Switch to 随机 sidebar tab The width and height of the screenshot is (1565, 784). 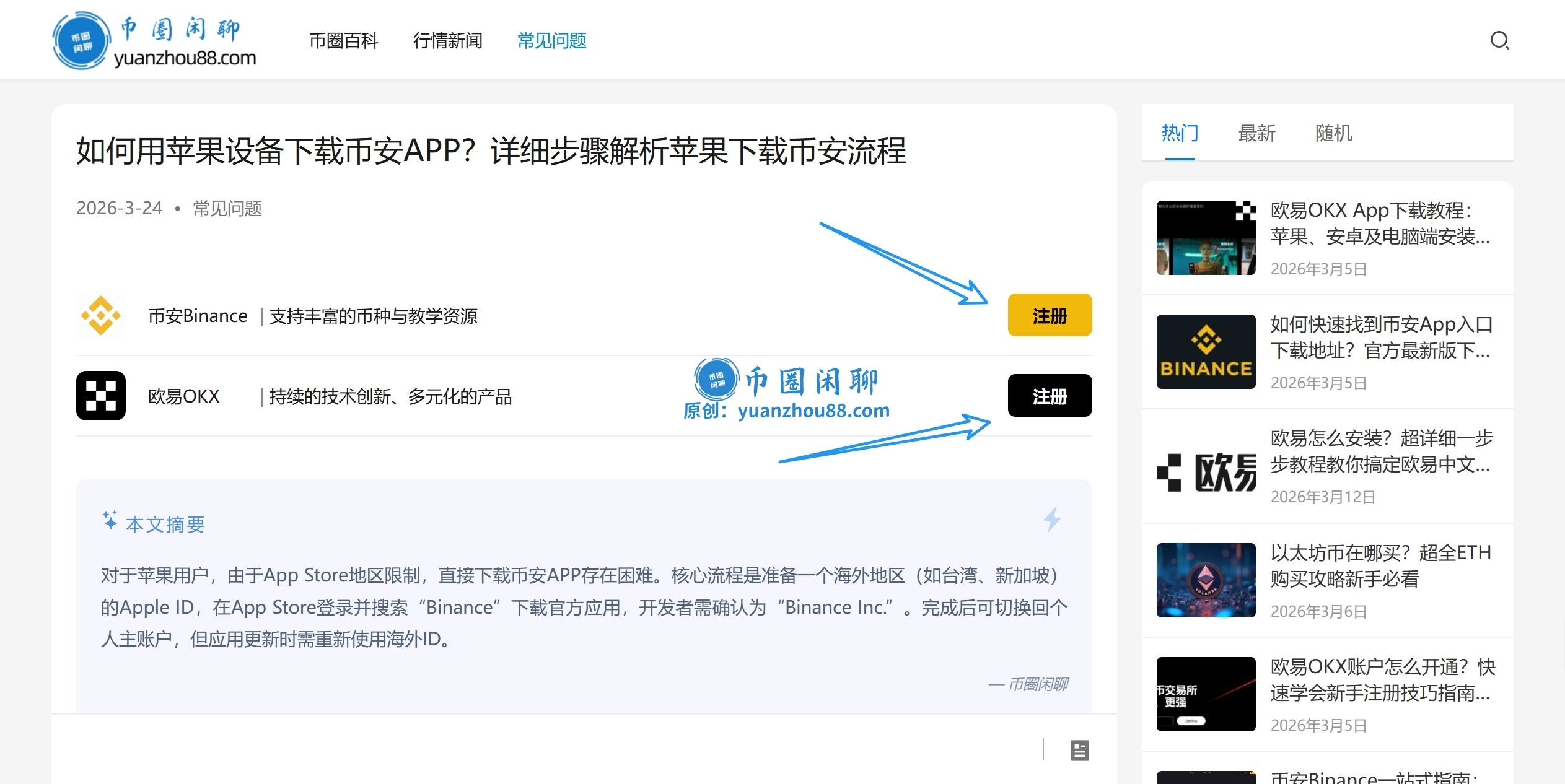[1333, 133]
